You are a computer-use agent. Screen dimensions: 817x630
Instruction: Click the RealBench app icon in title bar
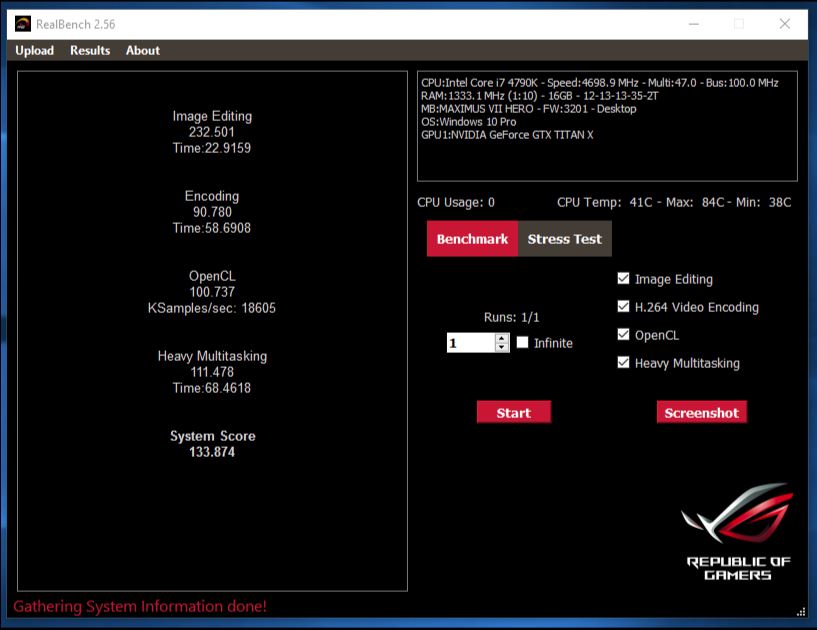pyautogui.click(x=22, y=24)
